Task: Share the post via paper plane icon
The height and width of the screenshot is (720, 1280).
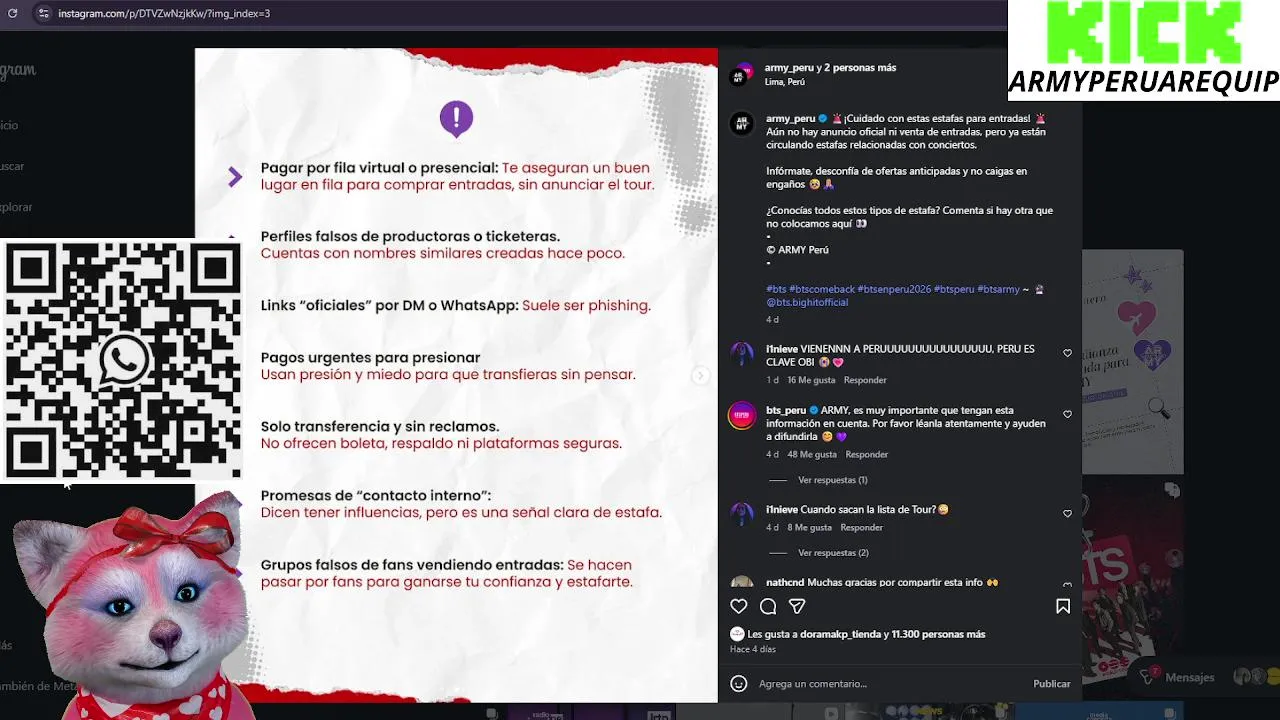Action: [x=797, y=606]
